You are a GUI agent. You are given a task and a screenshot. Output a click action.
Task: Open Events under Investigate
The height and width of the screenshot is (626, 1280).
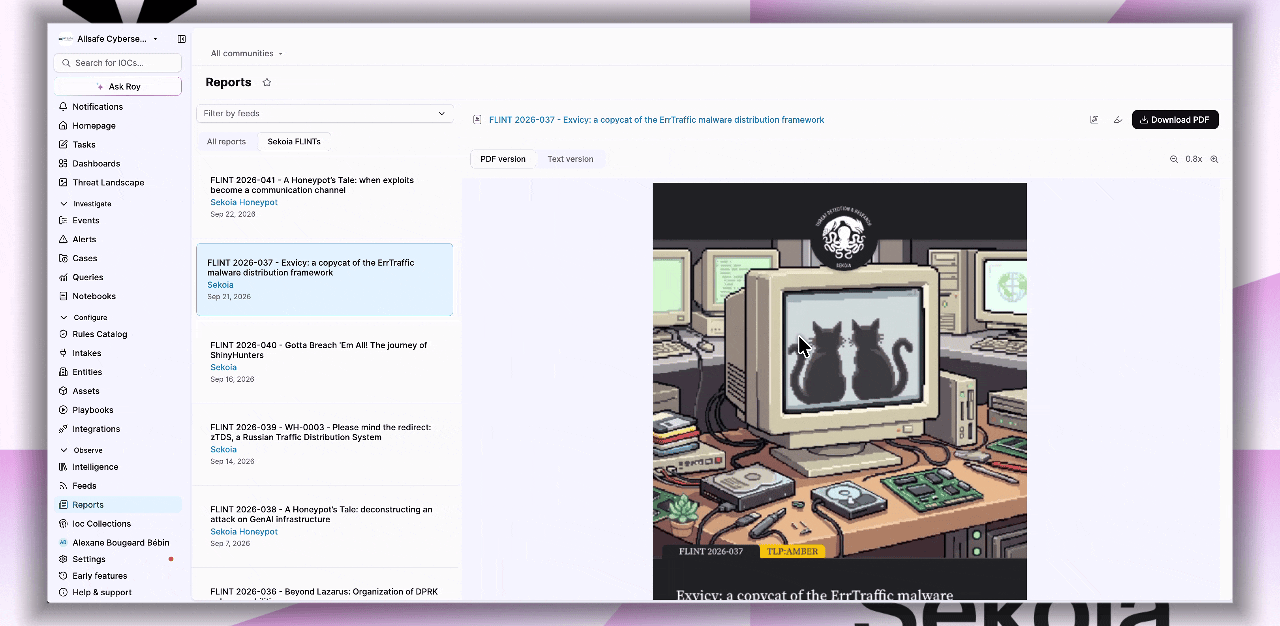coord(86,220)
